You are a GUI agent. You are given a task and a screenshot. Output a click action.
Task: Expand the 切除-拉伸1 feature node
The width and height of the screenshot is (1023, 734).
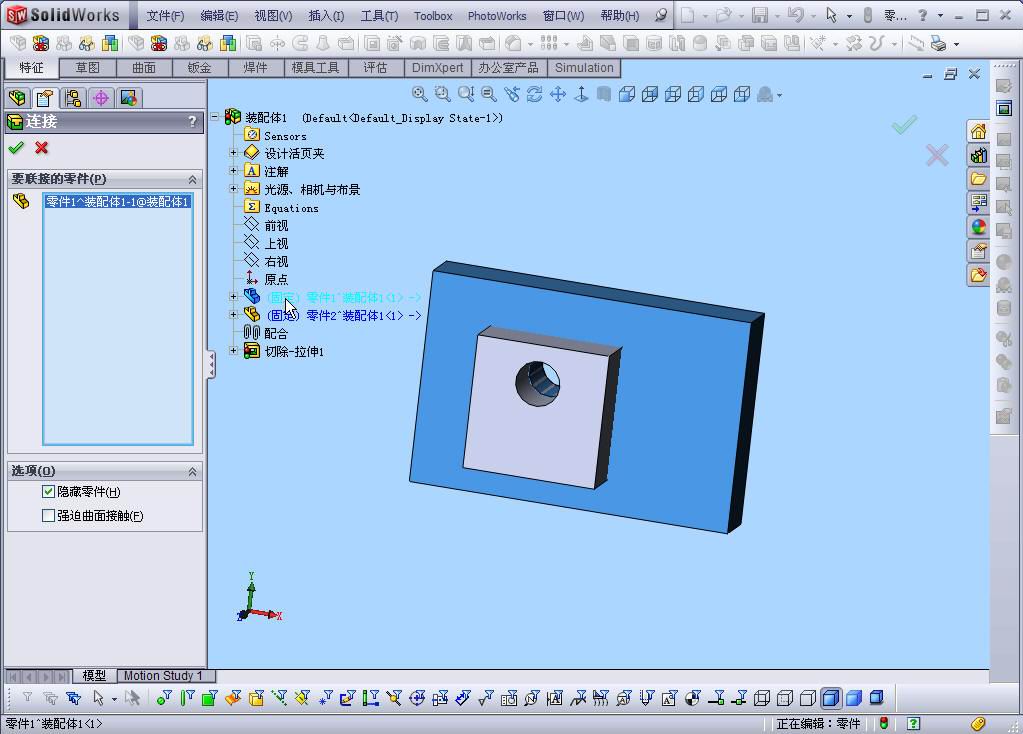tap(233, 351)
